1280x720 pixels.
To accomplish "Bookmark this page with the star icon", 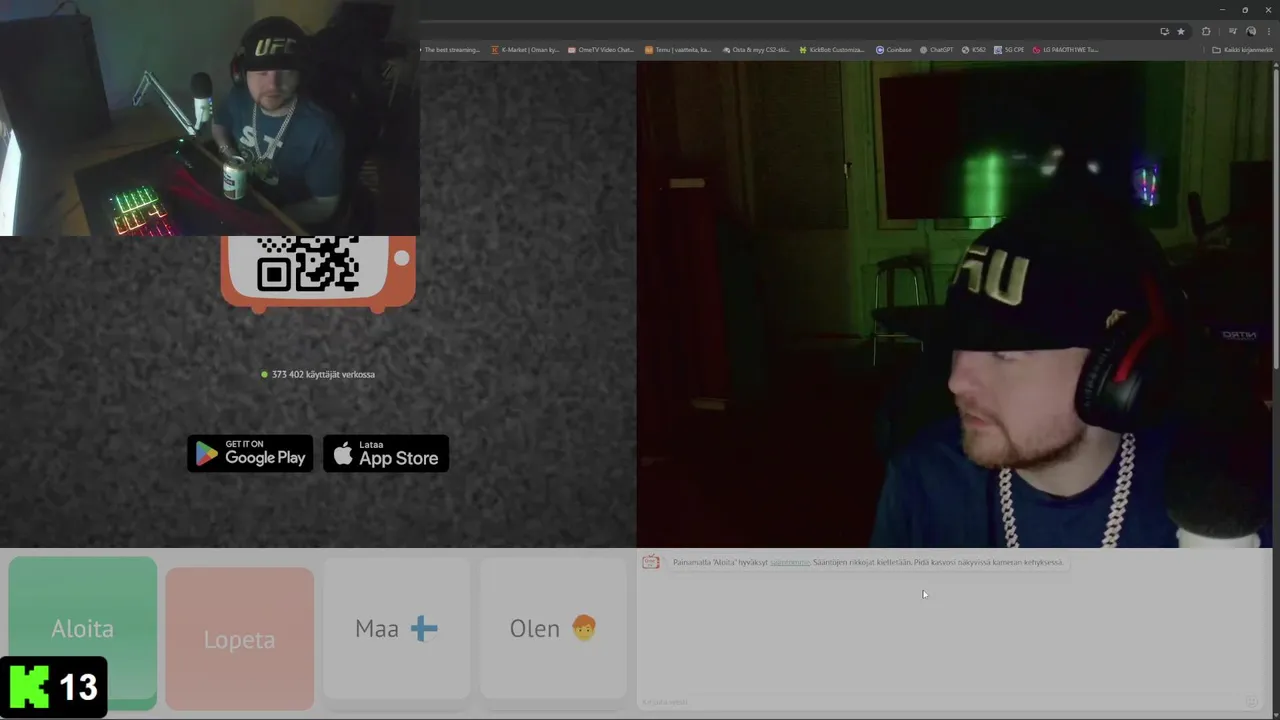I will (1181, 32).
